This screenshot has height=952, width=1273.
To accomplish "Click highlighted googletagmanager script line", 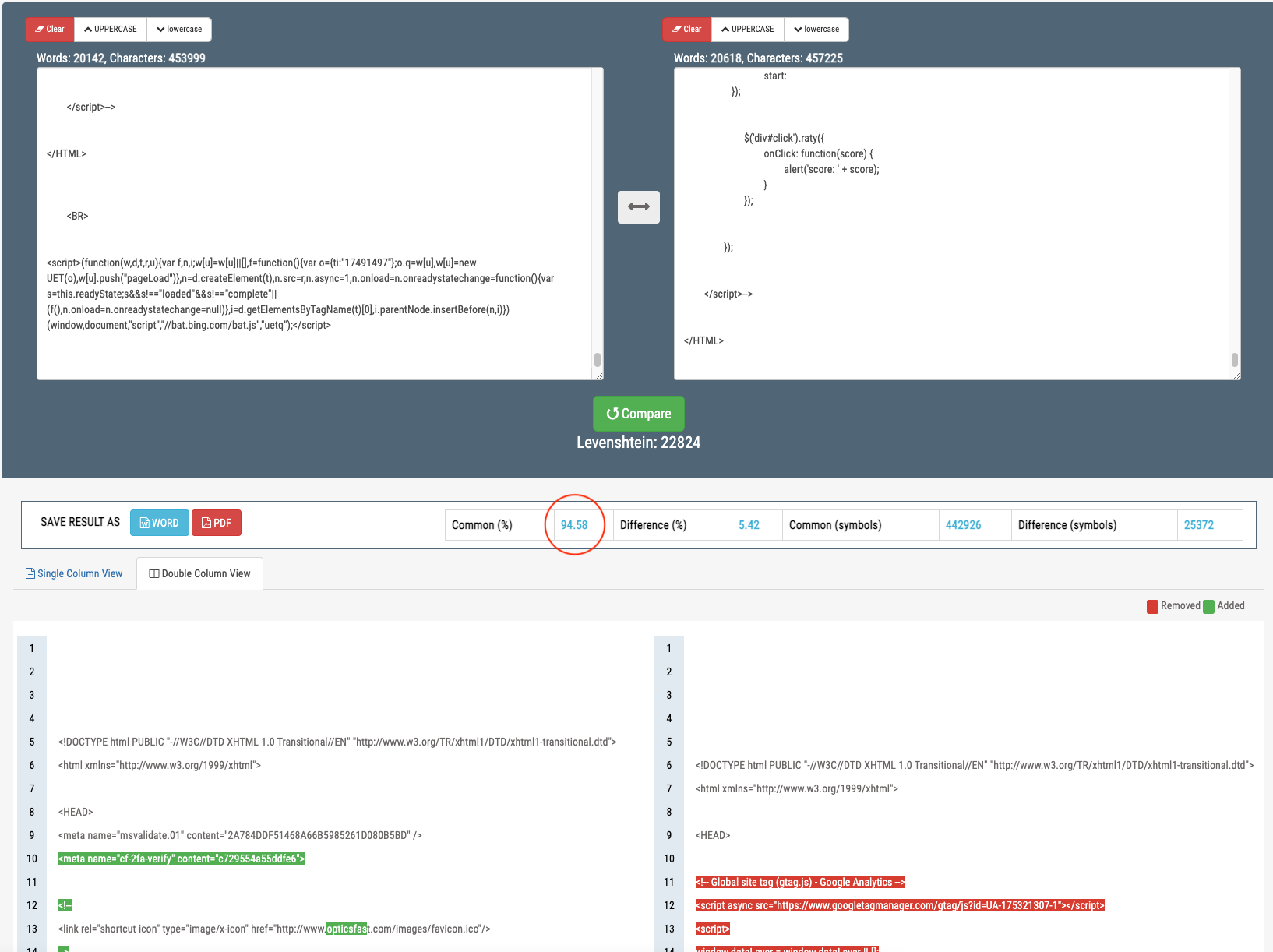I will click(900, 905).
